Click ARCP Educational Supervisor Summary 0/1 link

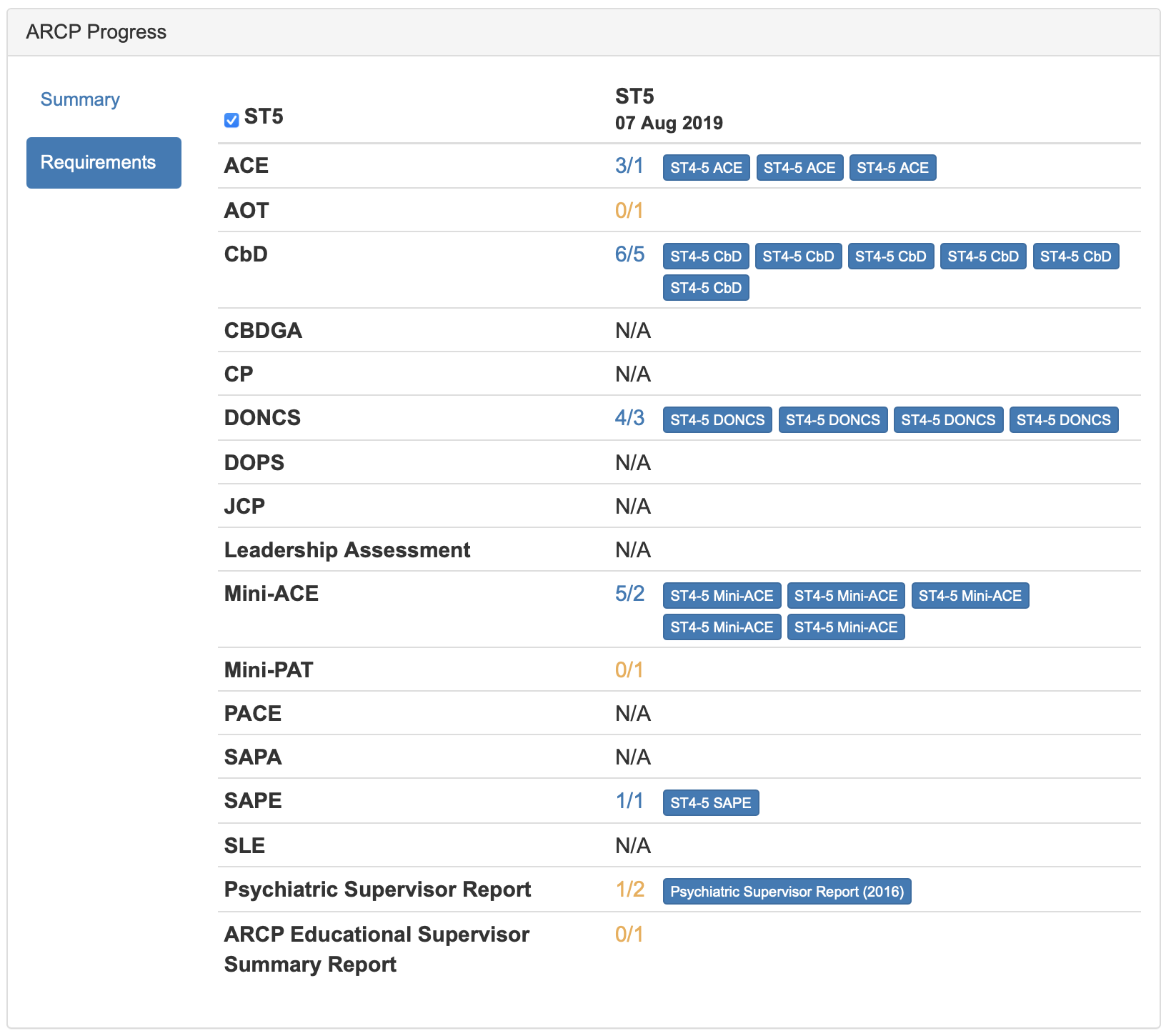(629, 935)
